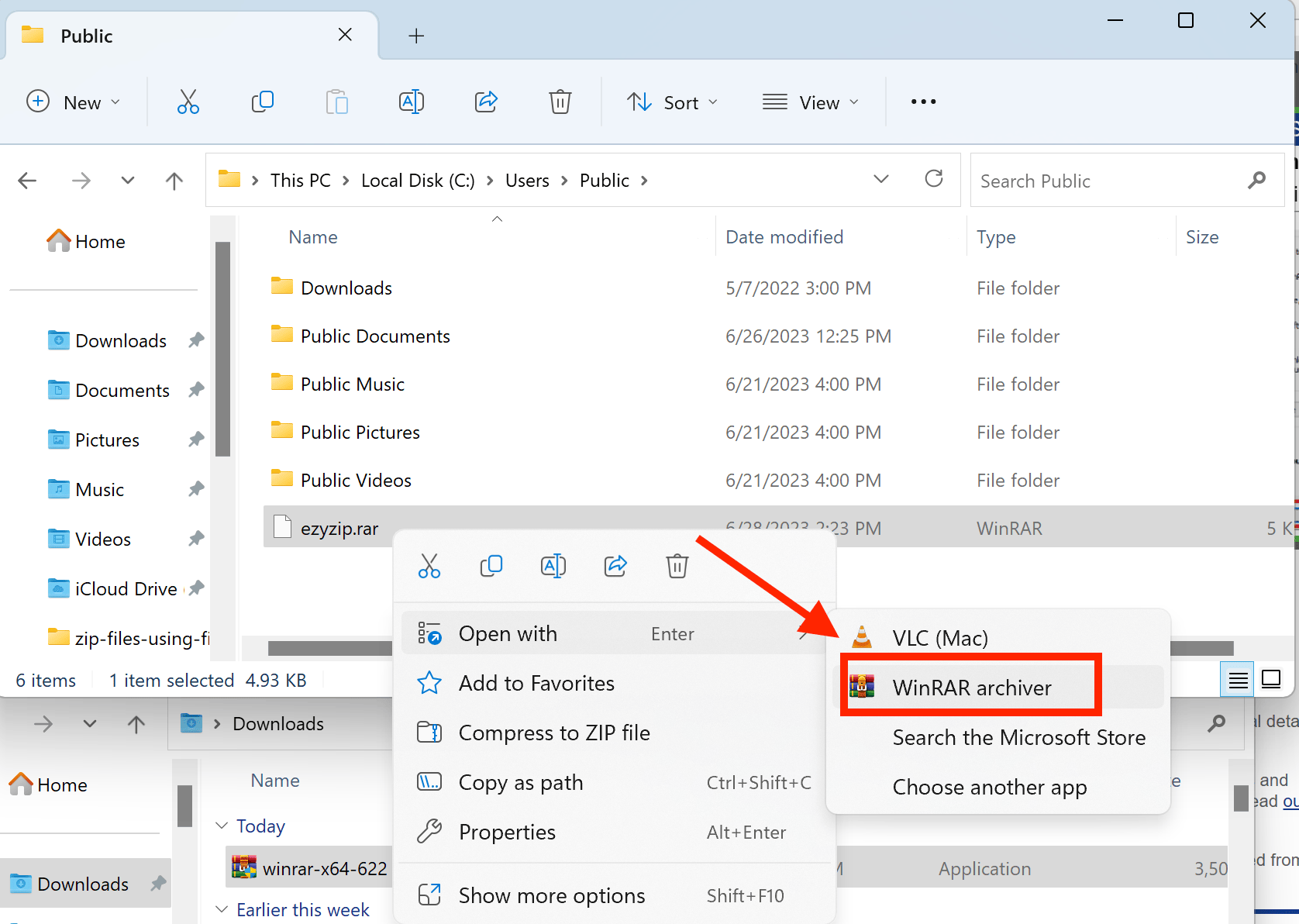The height and width of the screenshot is (924, 1299).
Task: Click the Paste icon in the toolbar
Action: [x=336, y=102]
